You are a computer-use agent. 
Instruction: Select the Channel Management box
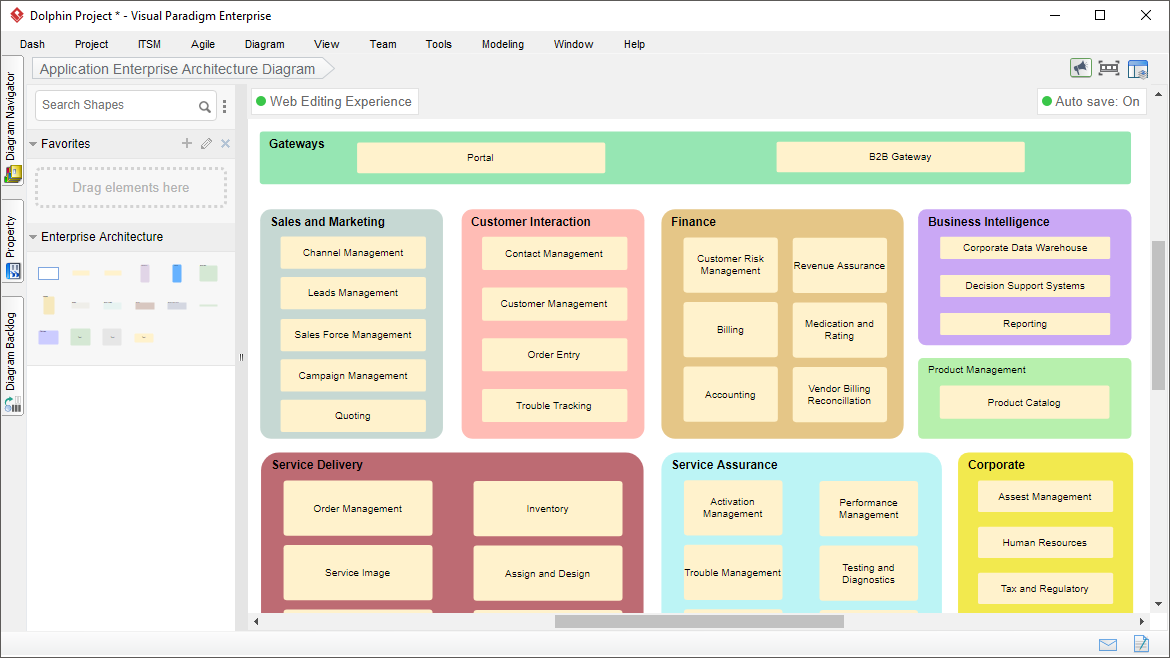(x=353, y=253)
